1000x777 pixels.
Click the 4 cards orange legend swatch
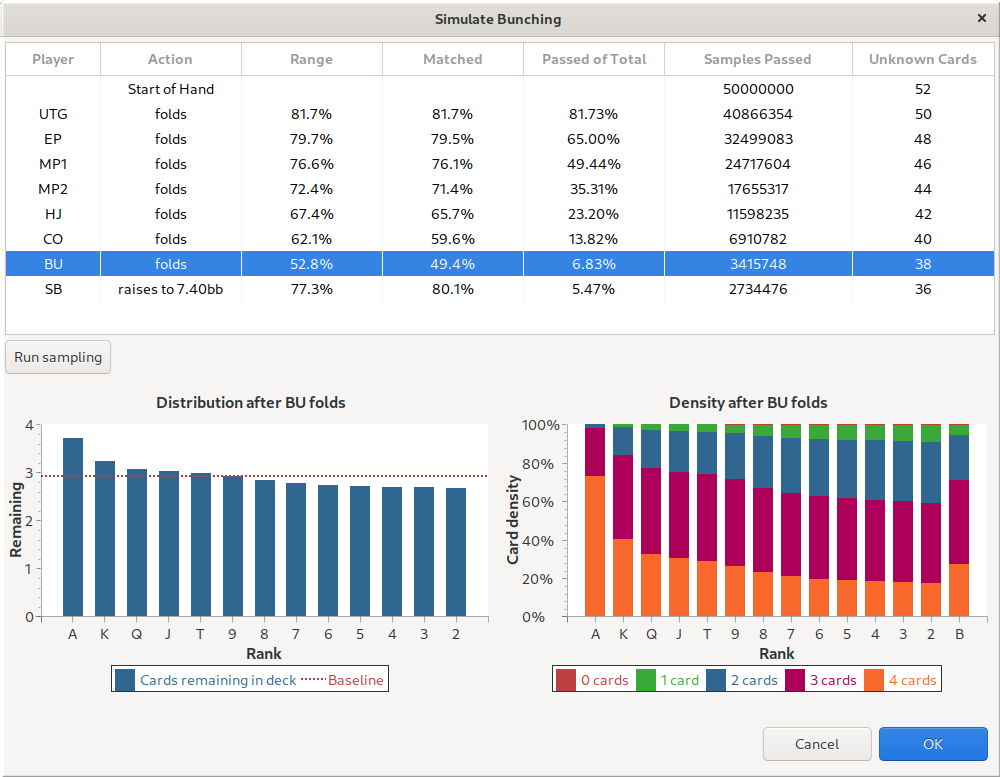(874, 680)
